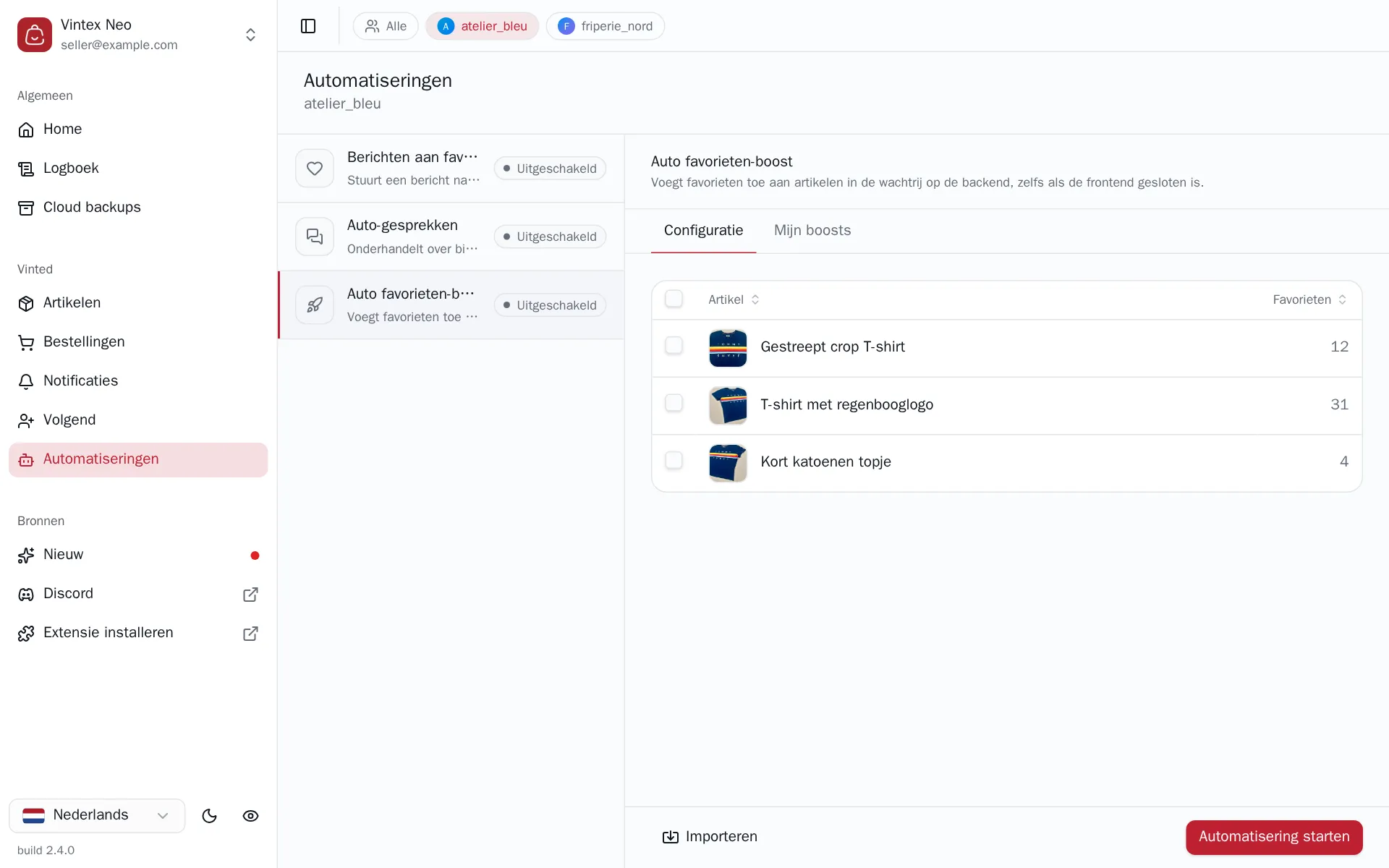Click Uitgeschakeld badge on Berichten row

pos(550,169)
